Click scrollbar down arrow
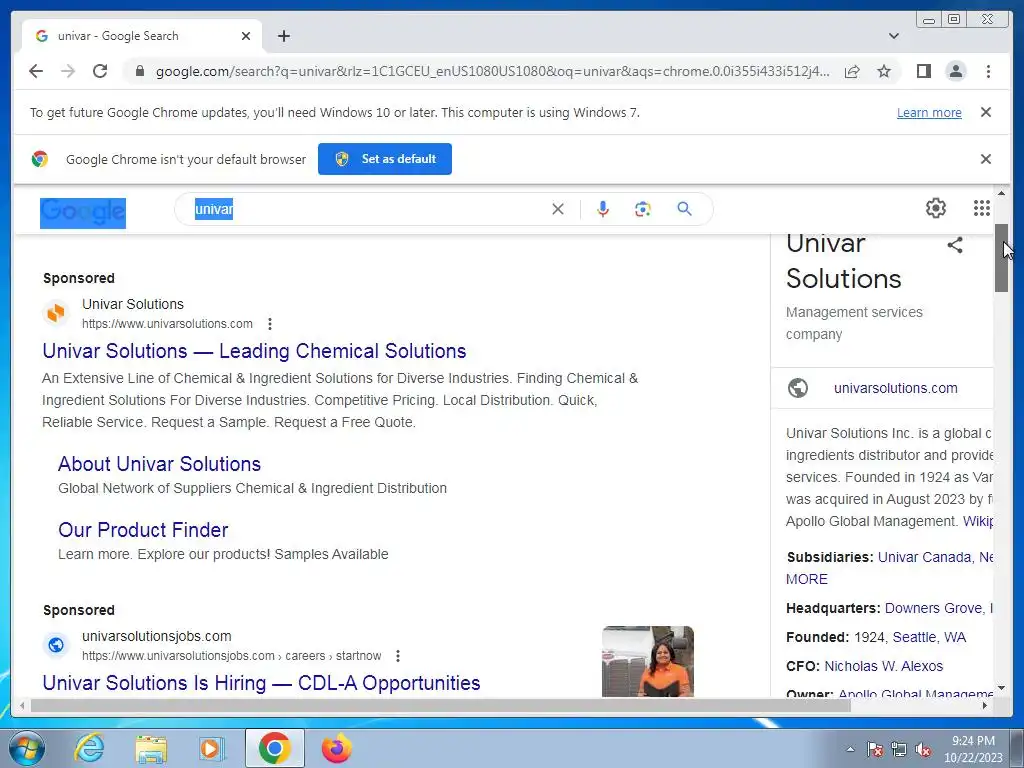This screenshot has width=1024, height=768. (x=1001, y=688)
